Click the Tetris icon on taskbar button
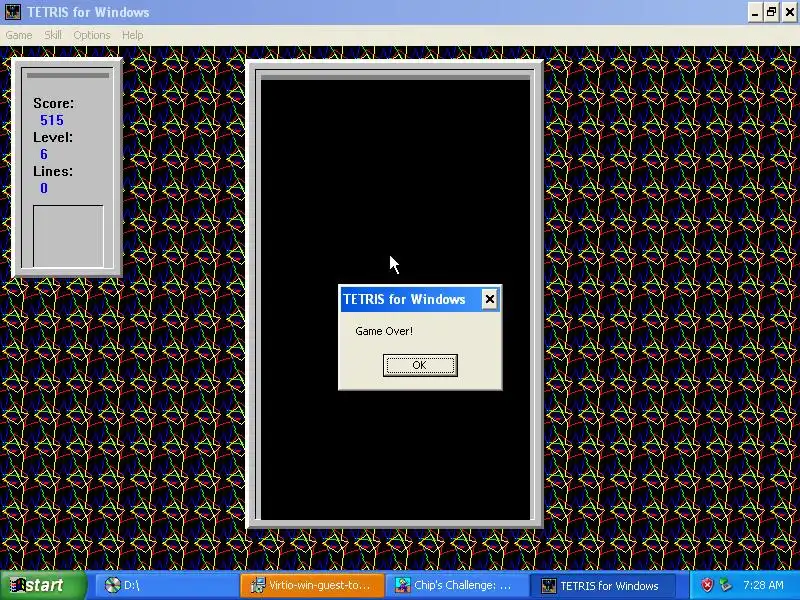This screenshot has width=800, height=600. (548, 585)
